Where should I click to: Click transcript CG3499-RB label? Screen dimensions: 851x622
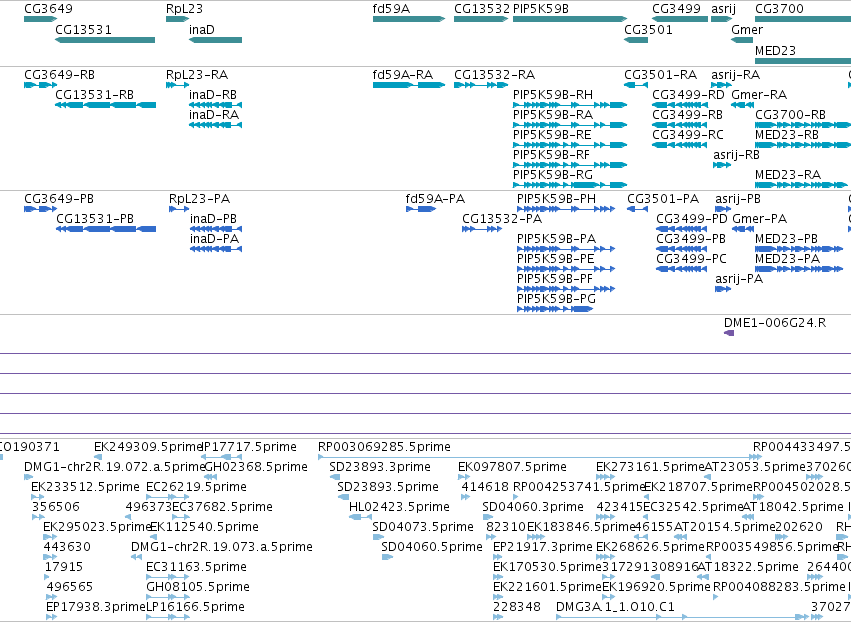[688, 115]
